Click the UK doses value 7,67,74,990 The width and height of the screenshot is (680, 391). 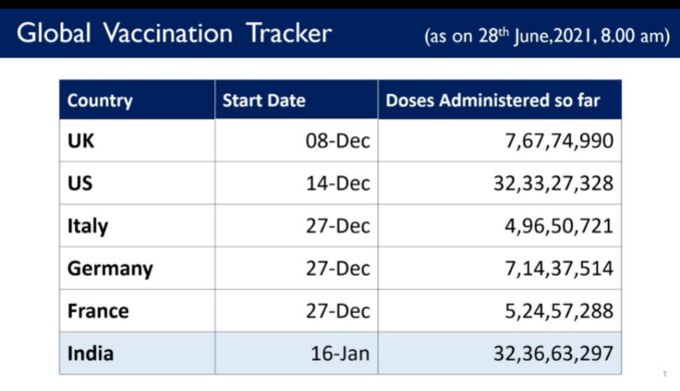[x=559, y=141]
